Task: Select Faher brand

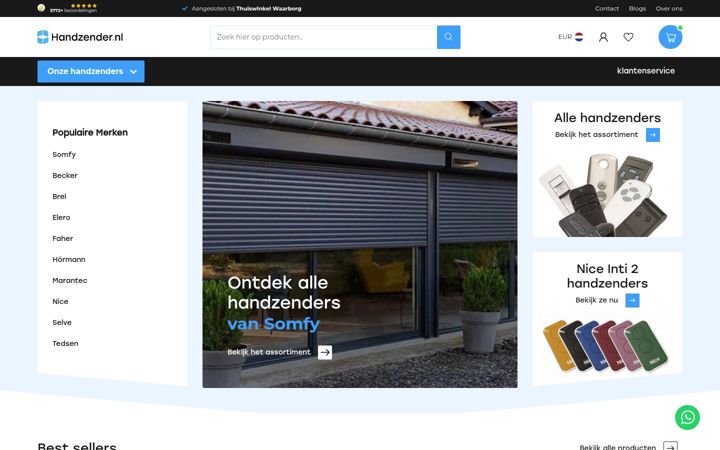Action: click(62, 238)
